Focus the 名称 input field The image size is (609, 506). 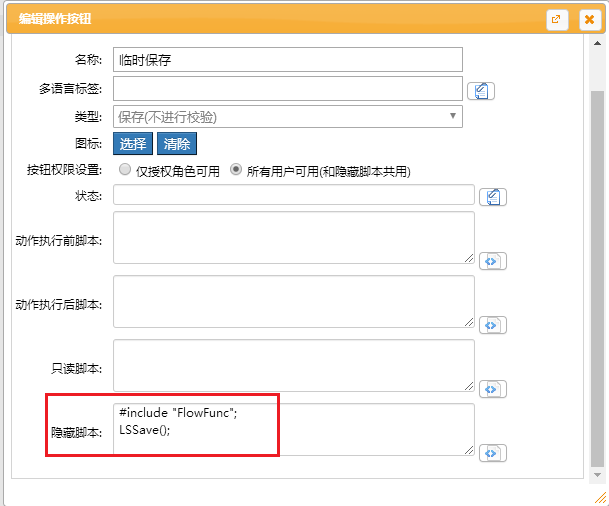288,59
